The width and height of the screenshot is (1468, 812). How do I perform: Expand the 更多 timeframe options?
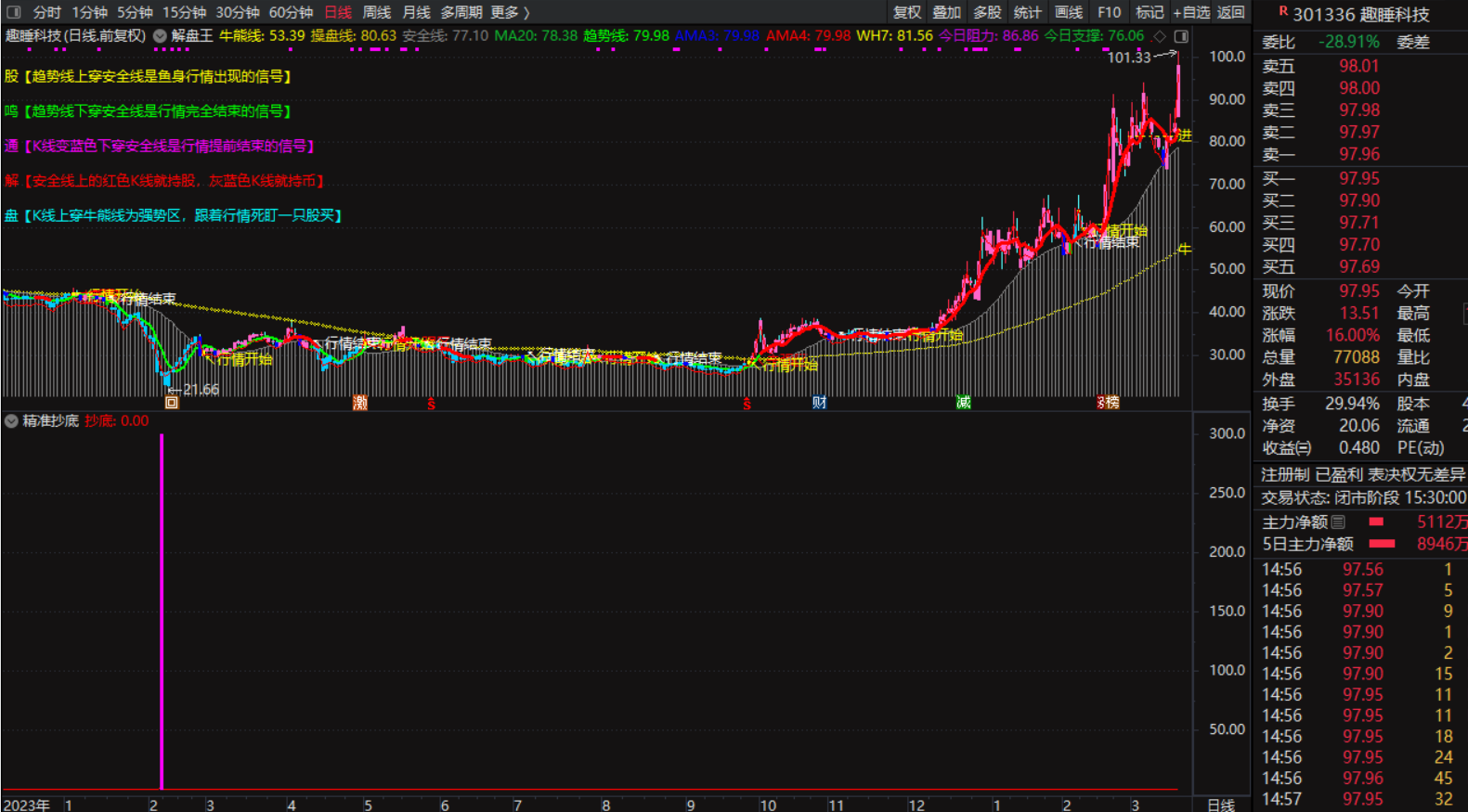pyautogui.click(x=509, y=12)
